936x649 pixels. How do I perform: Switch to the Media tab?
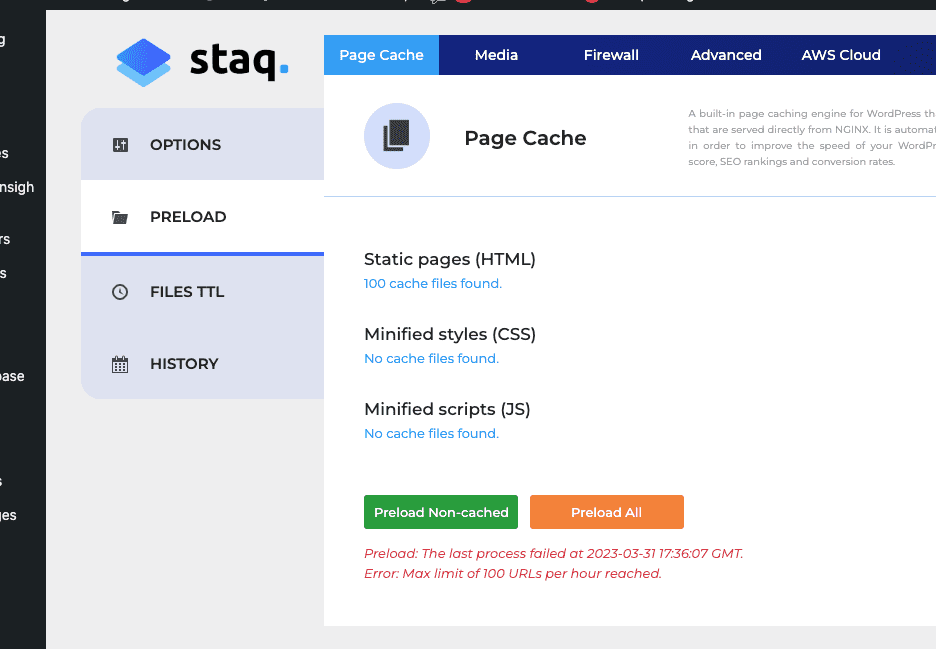[496, 55]
